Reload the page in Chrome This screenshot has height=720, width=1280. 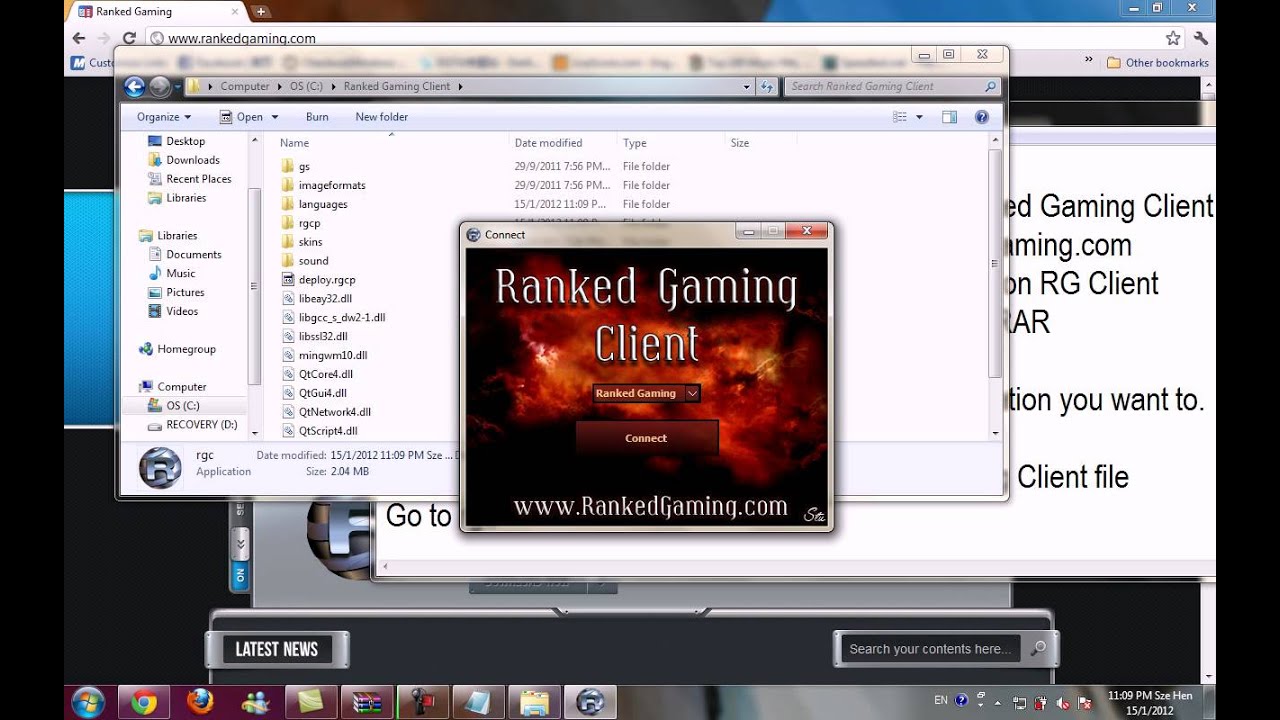[129, 38]
